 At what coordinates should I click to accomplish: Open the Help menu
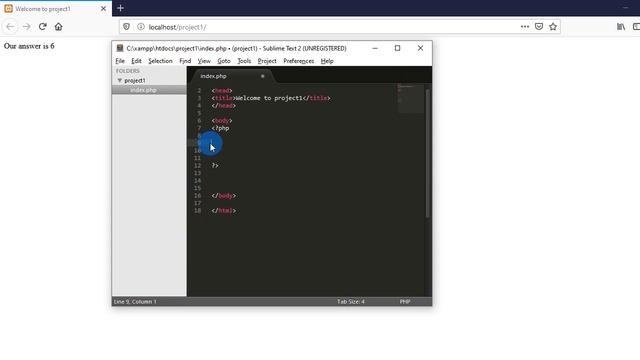(327, 61)
